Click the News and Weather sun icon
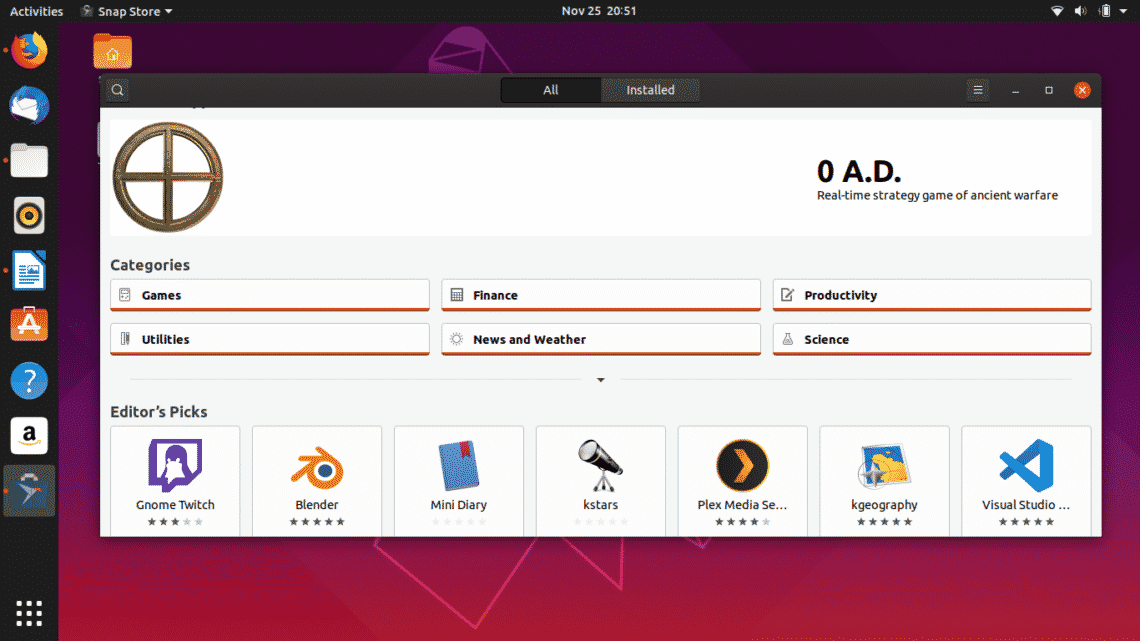Screen dimensions: 1140x641 point(457,339)
